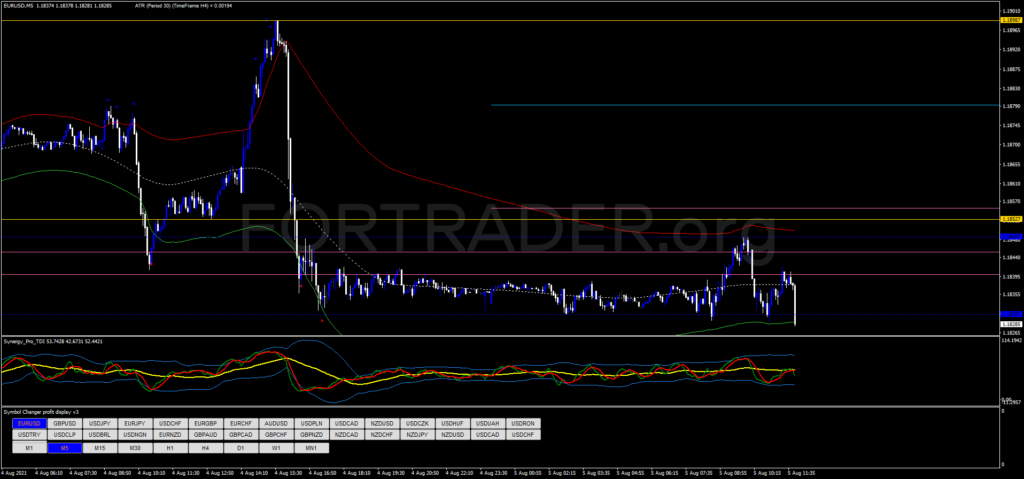Change chart period to D1
The height and width of the screenshot is (479, 1024).
pos(241,448)
